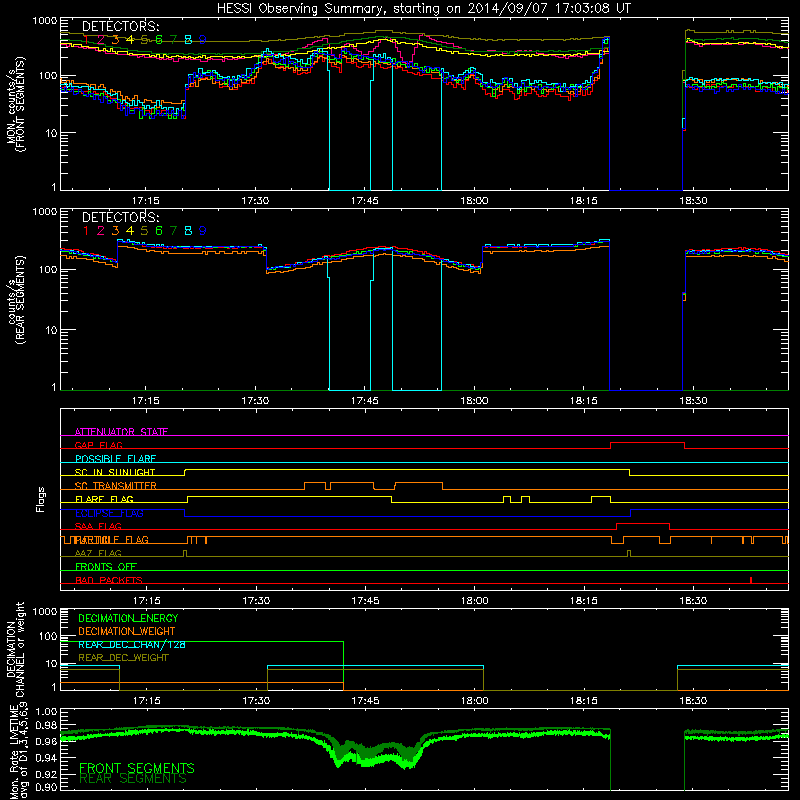Click 'FRONT SEGMENTS' legend in livetime panel
The height and width of the screenshot is (800, 800).
click(x=137, y=768)
